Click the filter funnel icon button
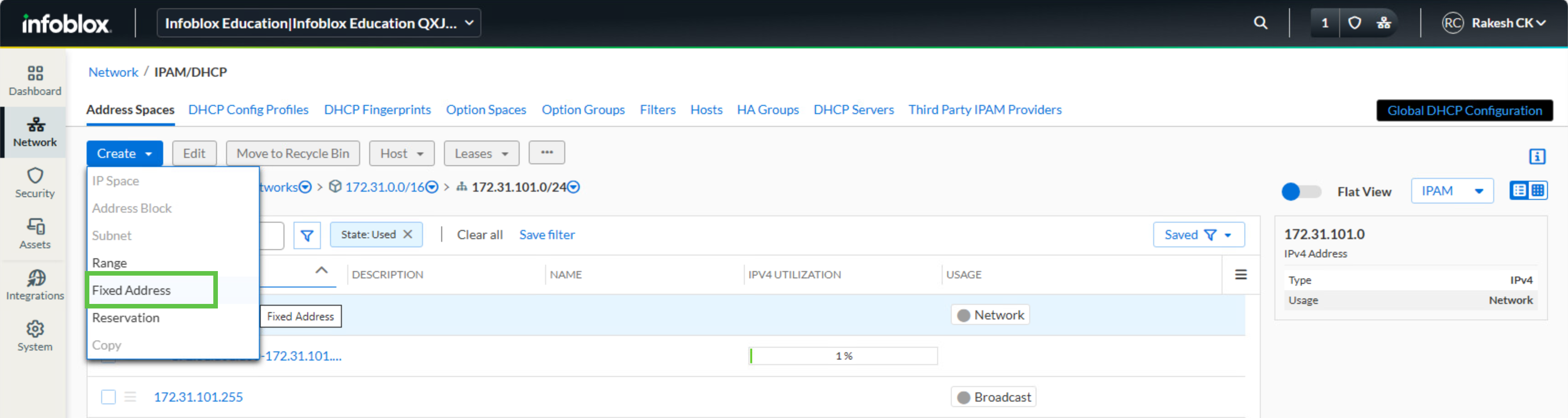The width and height of the screenshot is (1568, 418). pos(307,235)
